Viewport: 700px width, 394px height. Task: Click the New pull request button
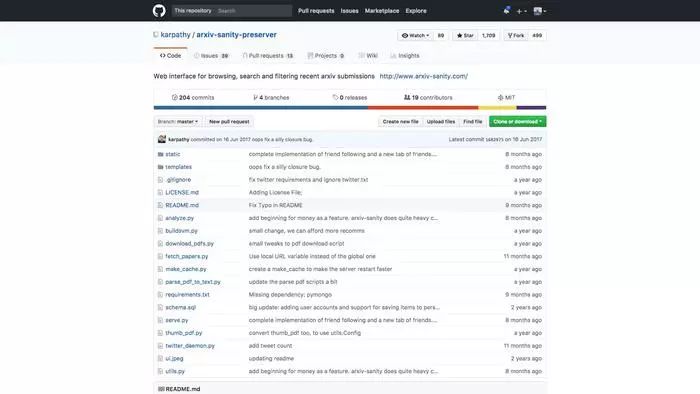pyautogui.click(x=229, y=121)
